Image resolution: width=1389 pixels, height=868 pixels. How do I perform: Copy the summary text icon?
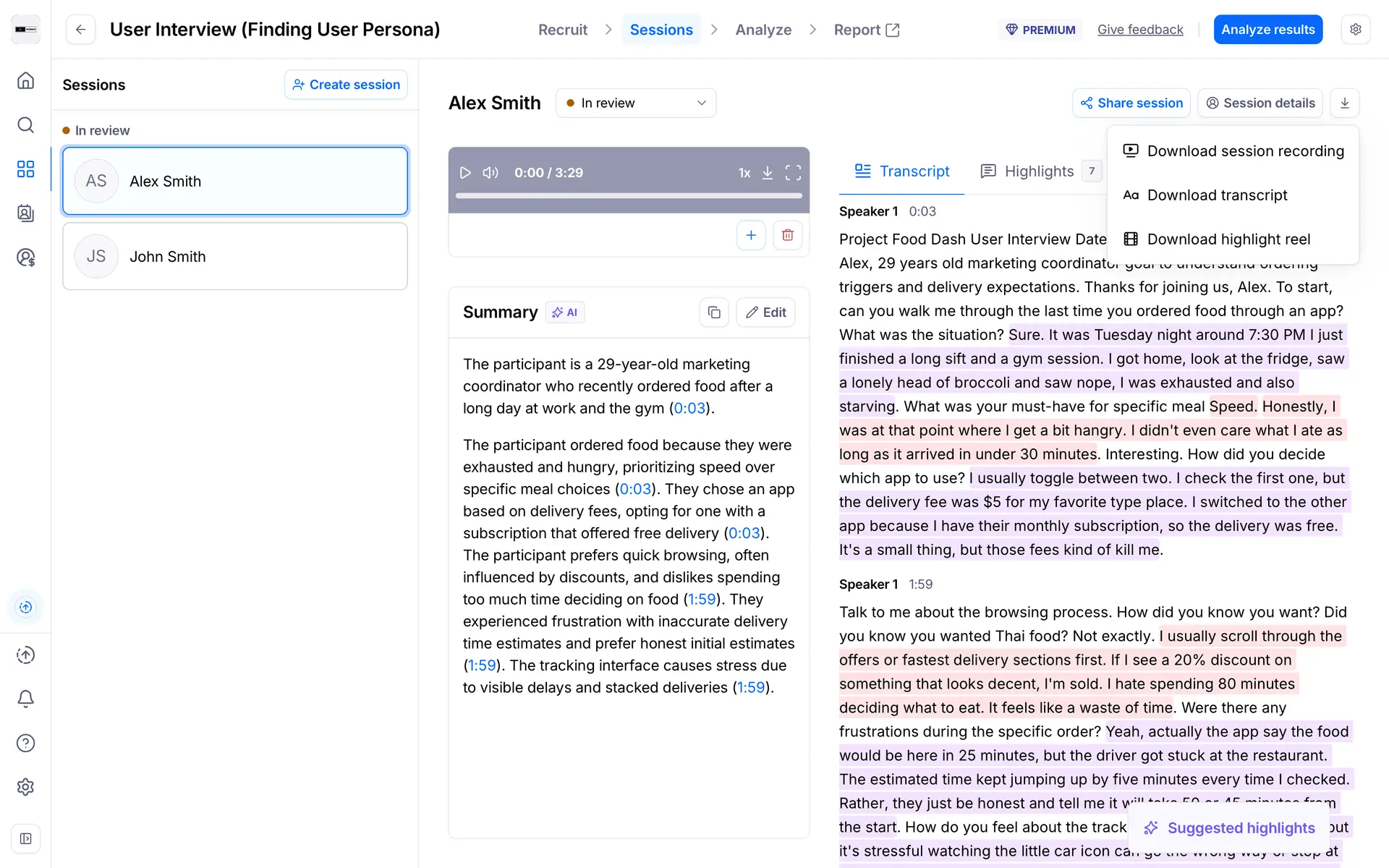pyautogui.click(x=714, y=312)
